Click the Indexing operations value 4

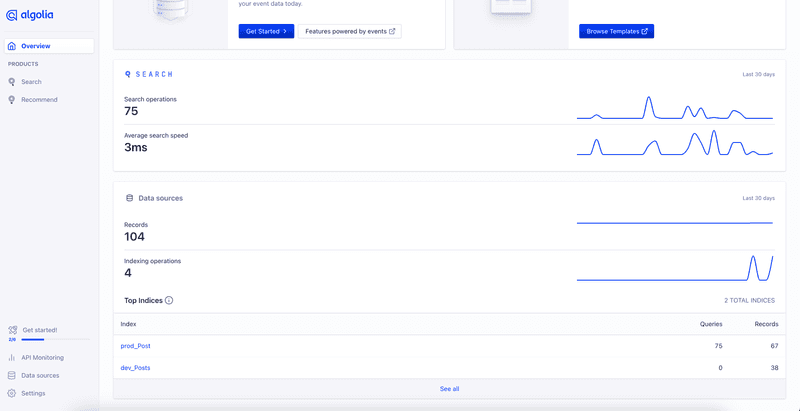(128, 273)
